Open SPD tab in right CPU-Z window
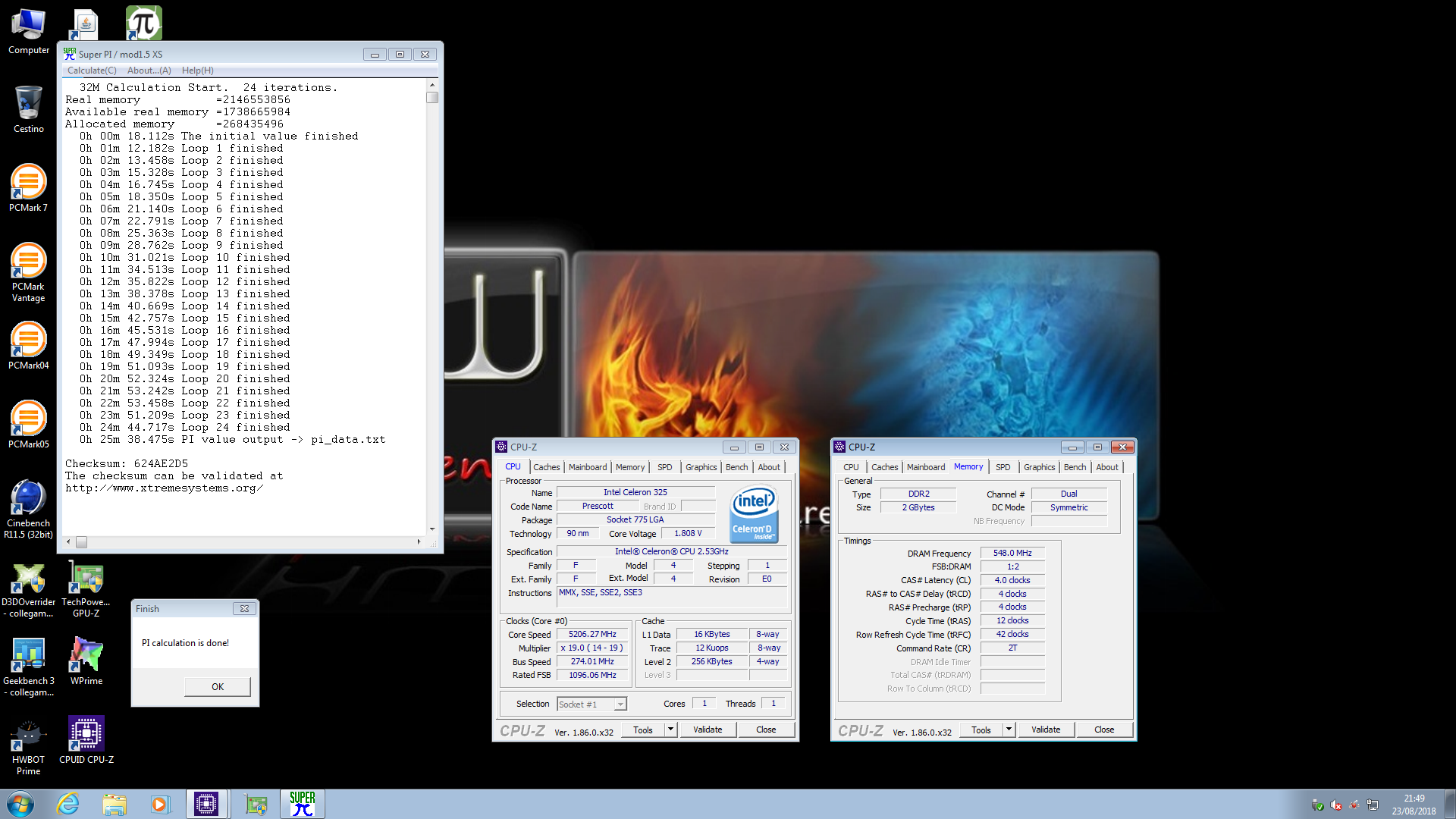This screenshot has width=1456, height=819. click(1003, 467)
